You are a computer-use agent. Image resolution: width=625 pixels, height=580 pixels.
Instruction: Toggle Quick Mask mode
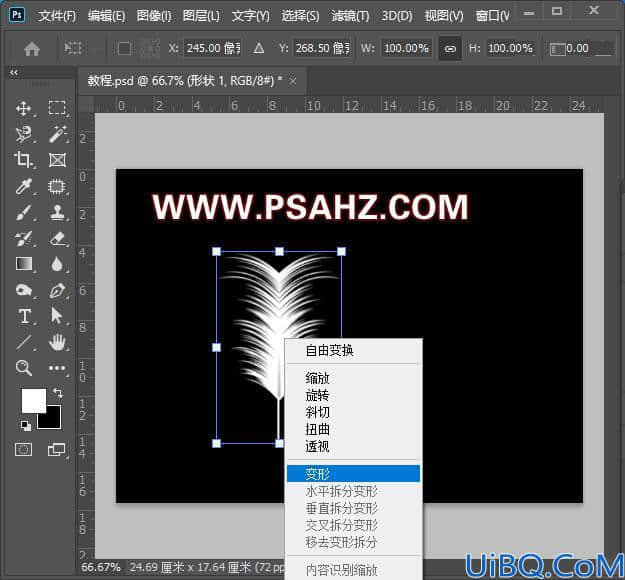tap(24, 450)
